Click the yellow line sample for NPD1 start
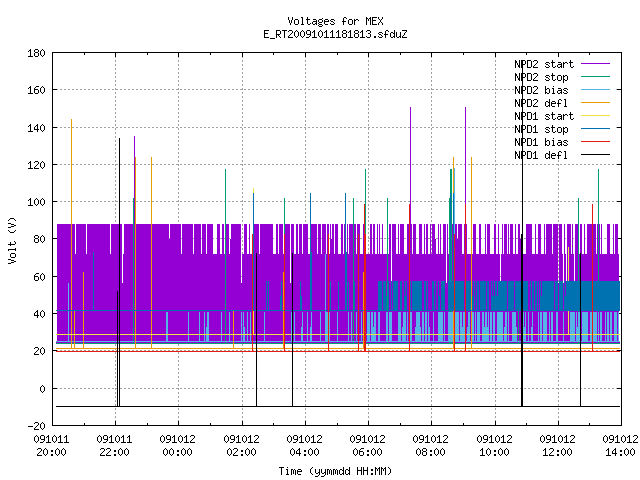 click(595, 116)
